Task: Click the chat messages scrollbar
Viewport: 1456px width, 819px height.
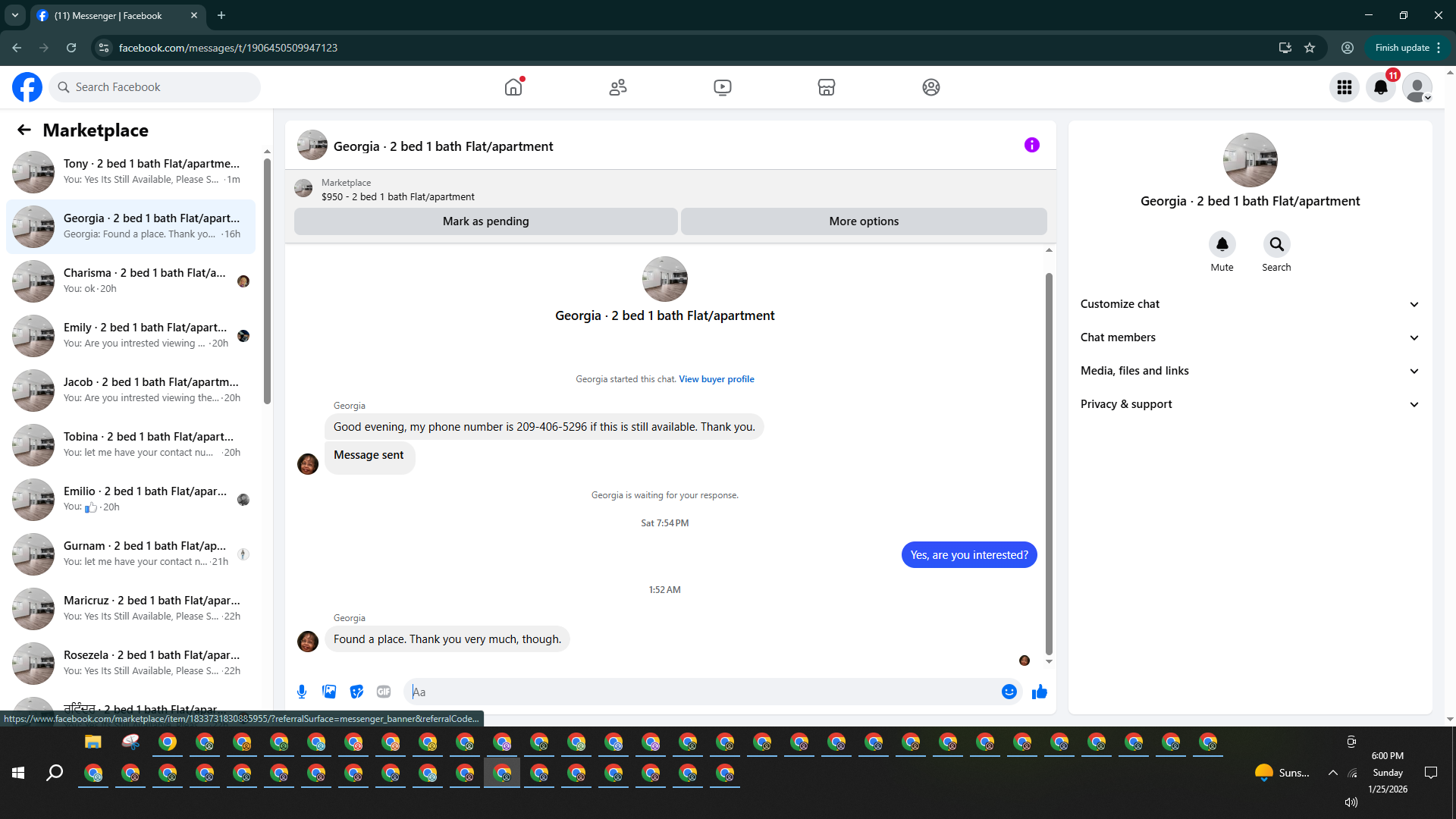Action: tap(1049, 463)
